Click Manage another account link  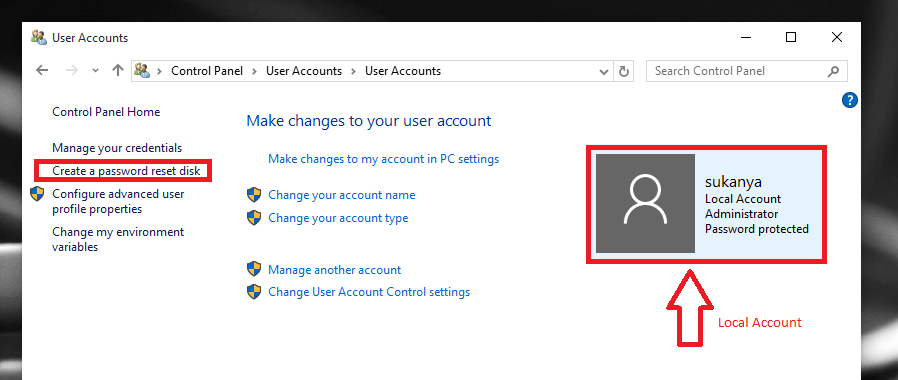pyautogui.click(x=334, y=270)
